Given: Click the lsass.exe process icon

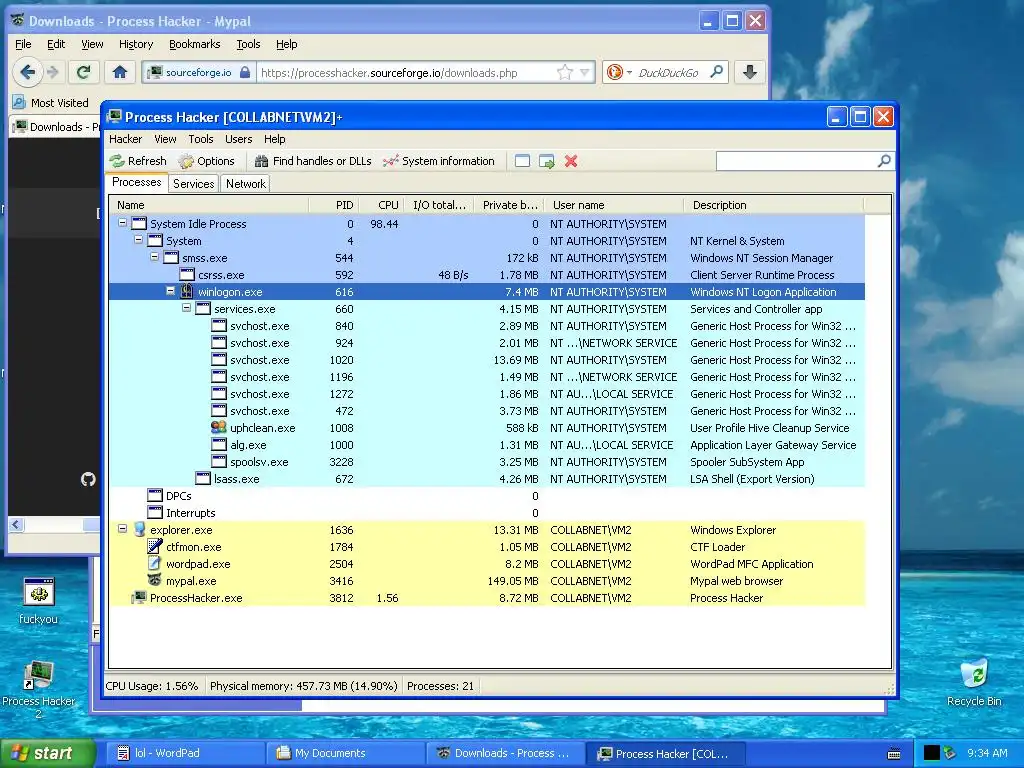Looking at the screenshot, I should 203,479.
